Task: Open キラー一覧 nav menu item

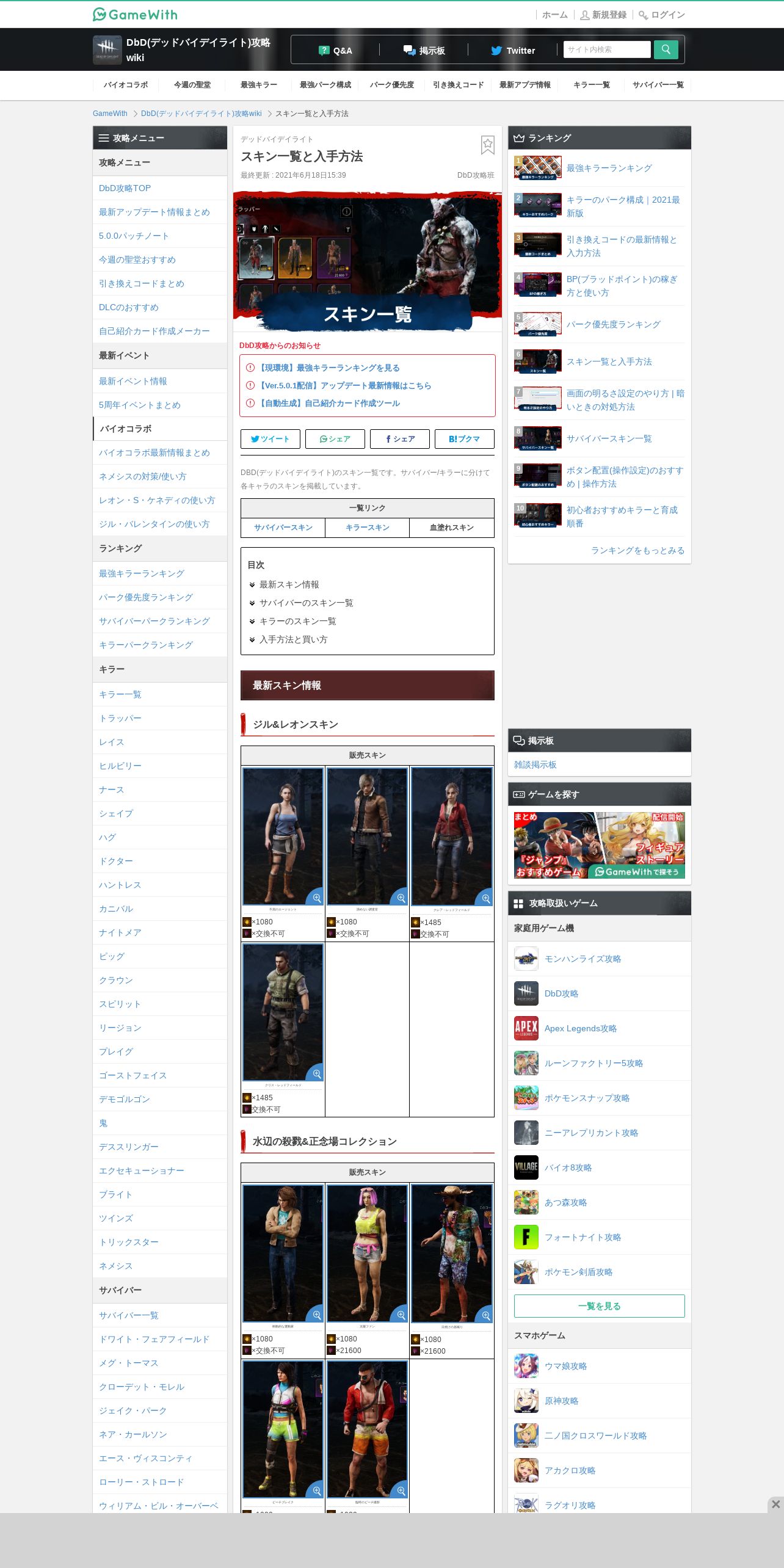Action: (592, 85)
